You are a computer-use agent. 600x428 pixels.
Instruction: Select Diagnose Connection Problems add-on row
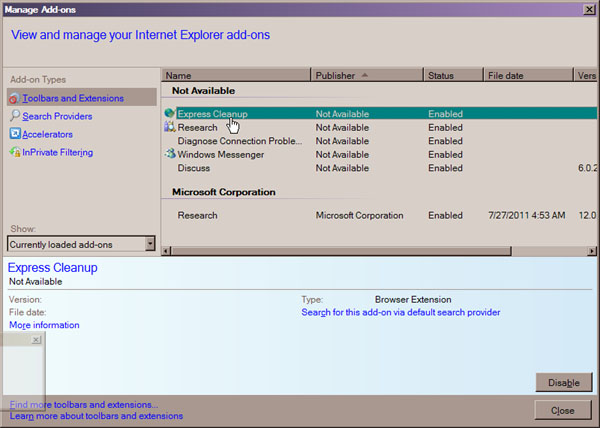click(x=240, y=141)
